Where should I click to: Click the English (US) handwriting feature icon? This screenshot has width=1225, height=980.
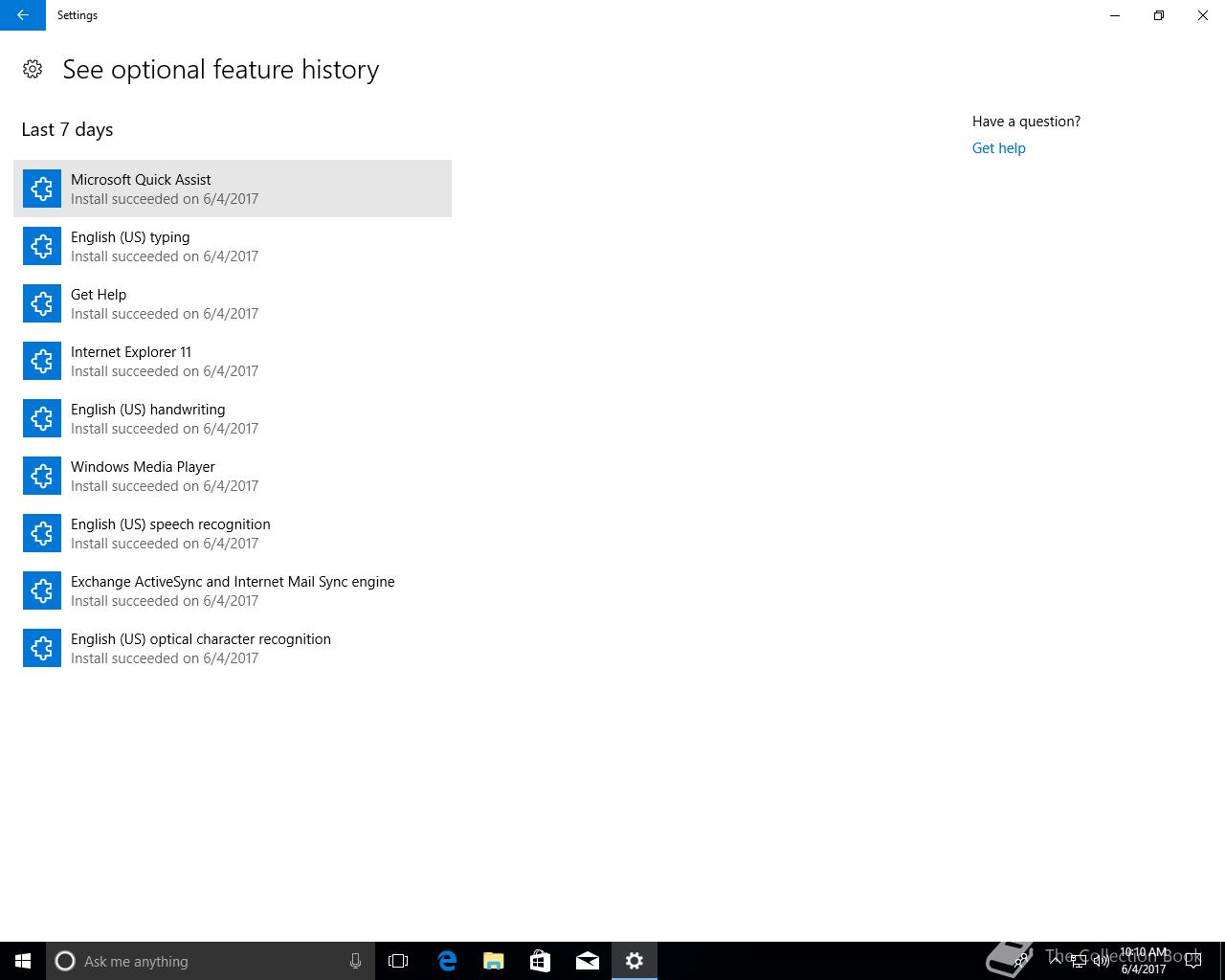pyautogui.click(x=42, y=418)
